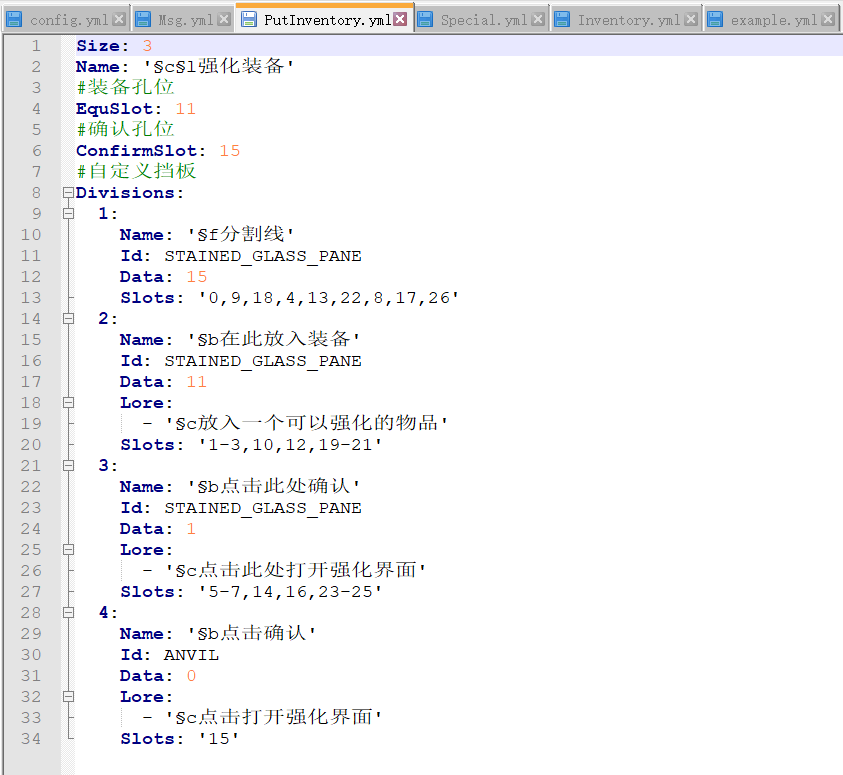The width and height of the screenshot is (843, 775).
Task: Collapse the fold for division 3
Action: coord(68,465)
